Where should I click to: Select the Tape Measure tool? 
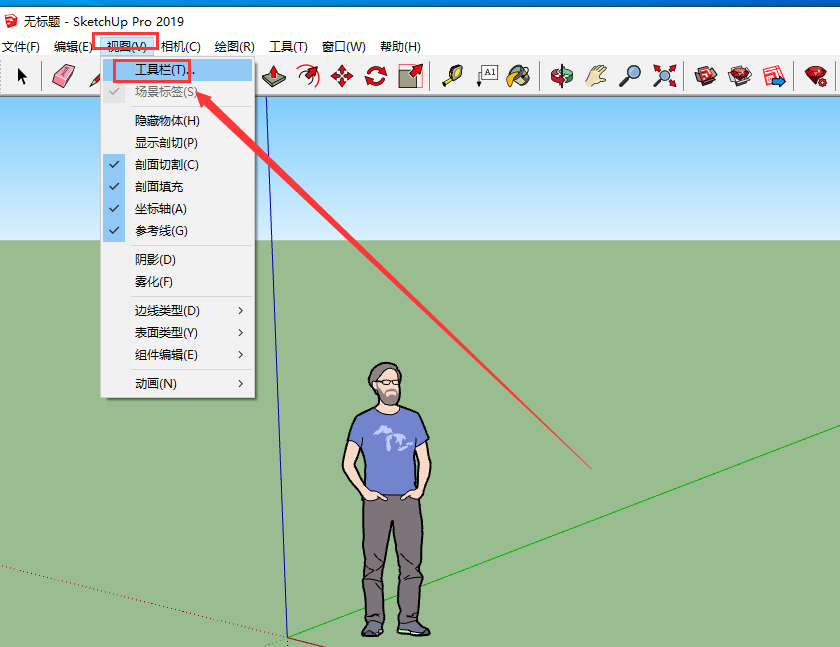(x=452, y=76)
